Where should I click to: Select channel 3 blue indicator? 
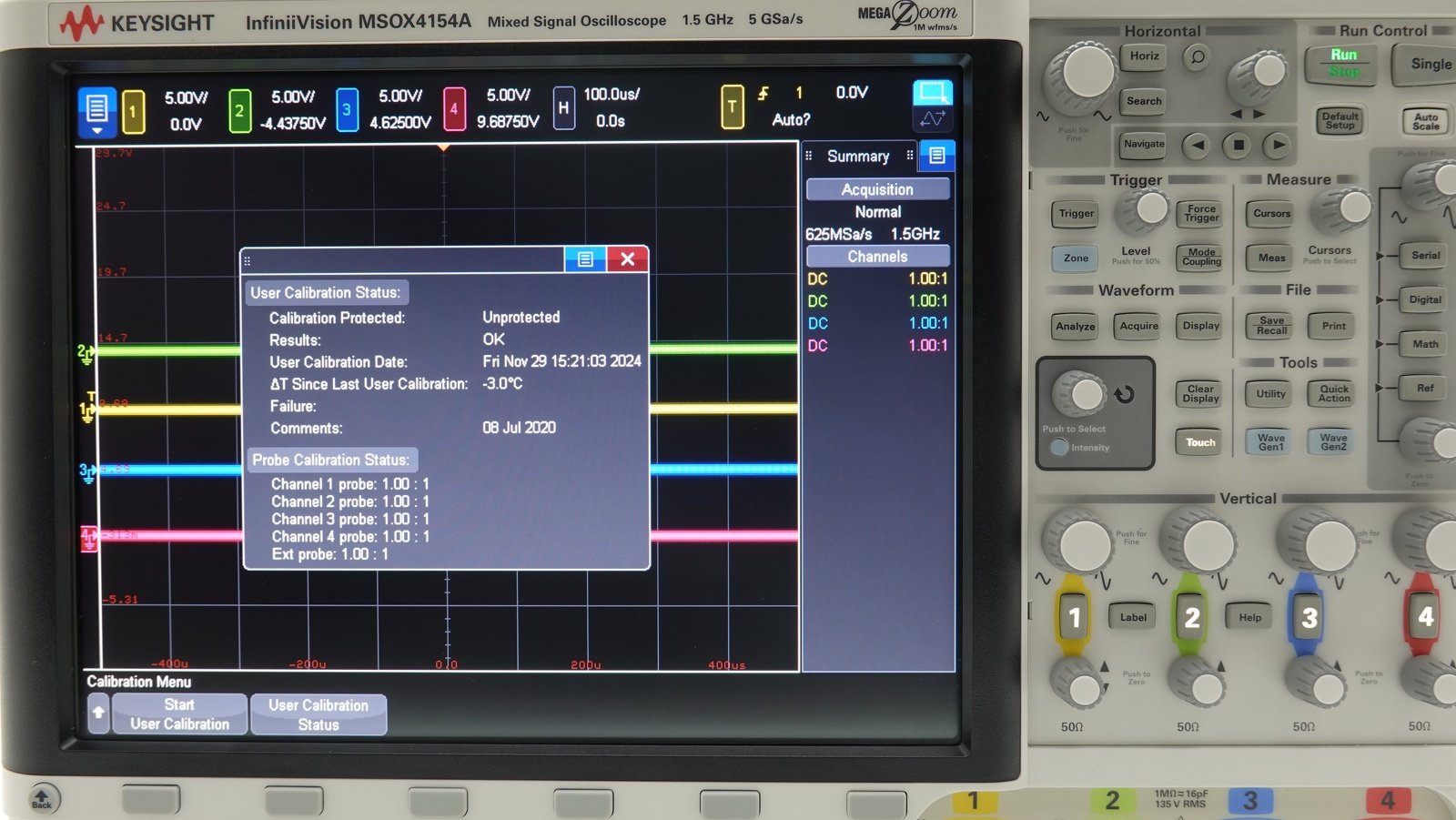click(347, 110)
